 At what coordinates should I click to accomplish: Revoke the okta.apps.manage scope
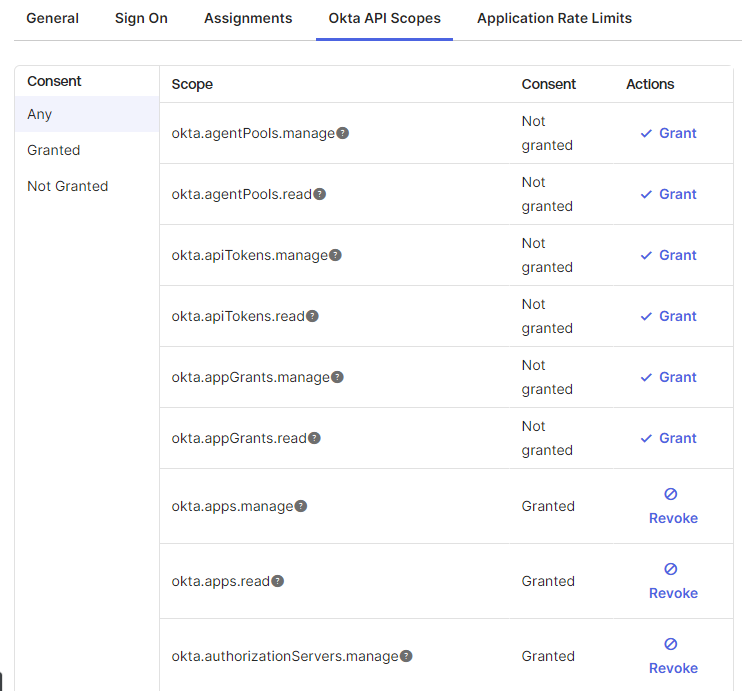click(x=673, y=506)
